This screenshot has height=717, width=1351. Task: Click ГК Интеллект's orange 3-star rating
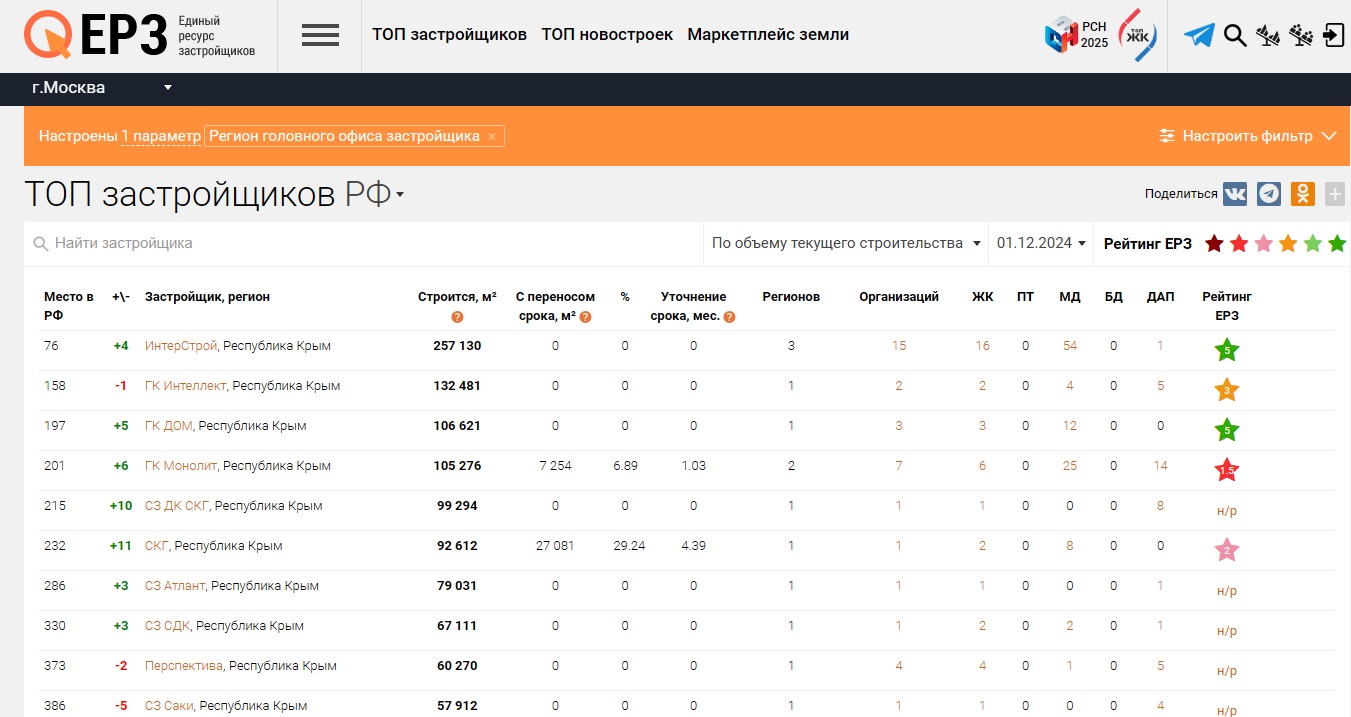(x=1227, y=391)
